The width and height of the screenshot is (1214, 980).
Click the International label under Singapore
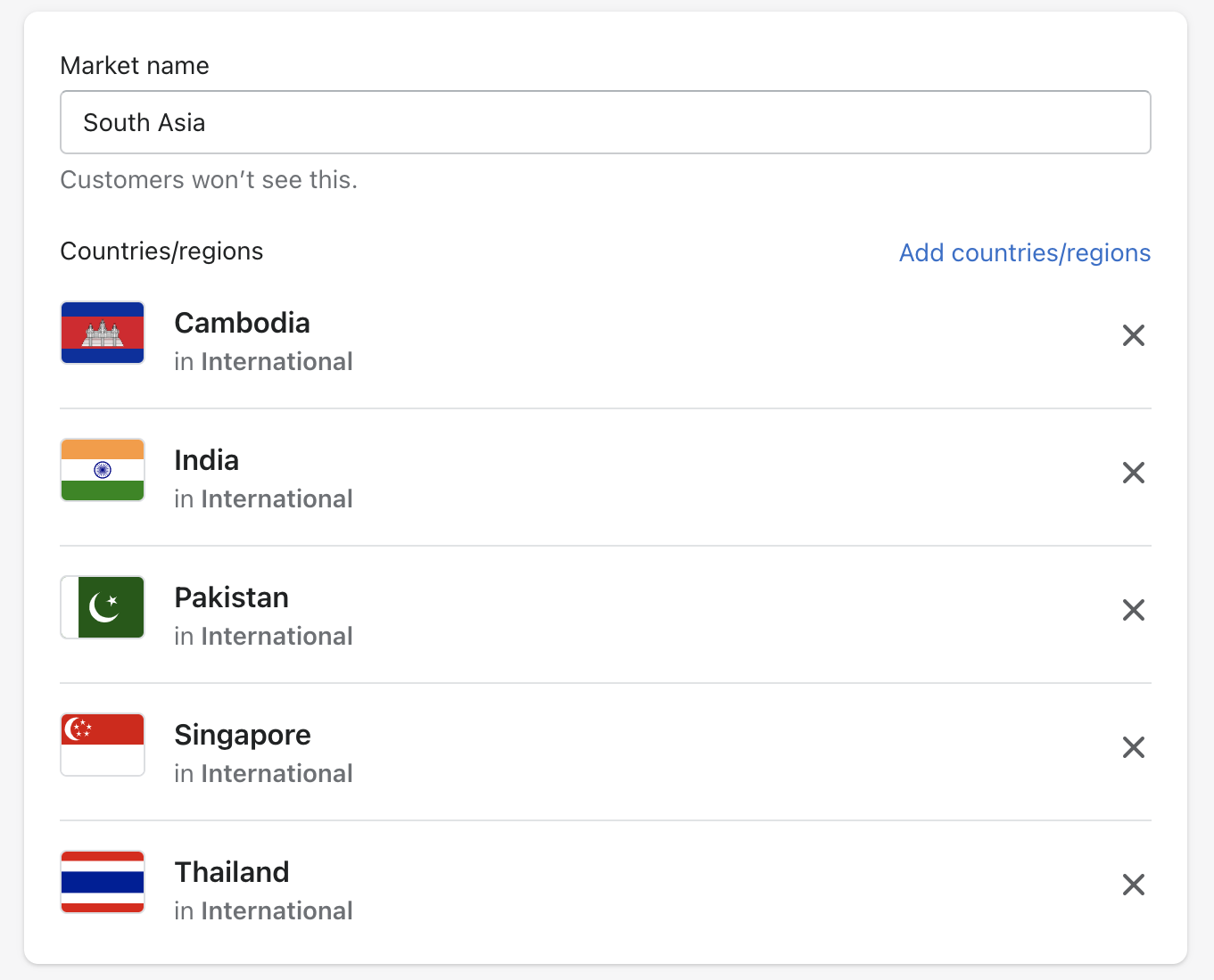(277, 773)
